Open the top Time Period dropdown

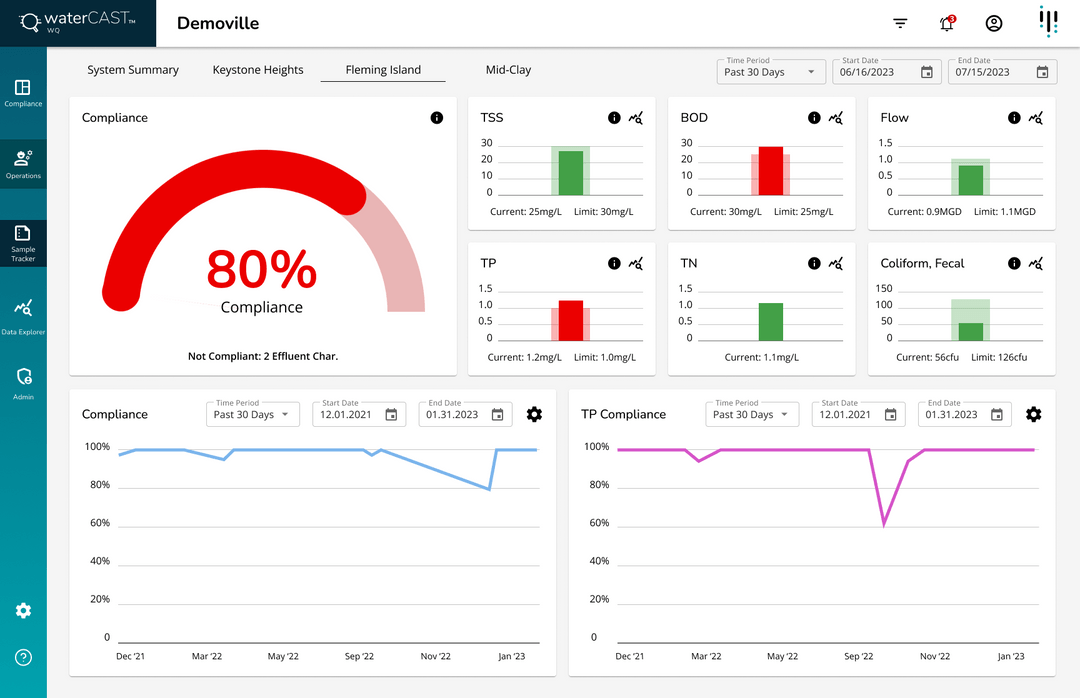[769, 71]
